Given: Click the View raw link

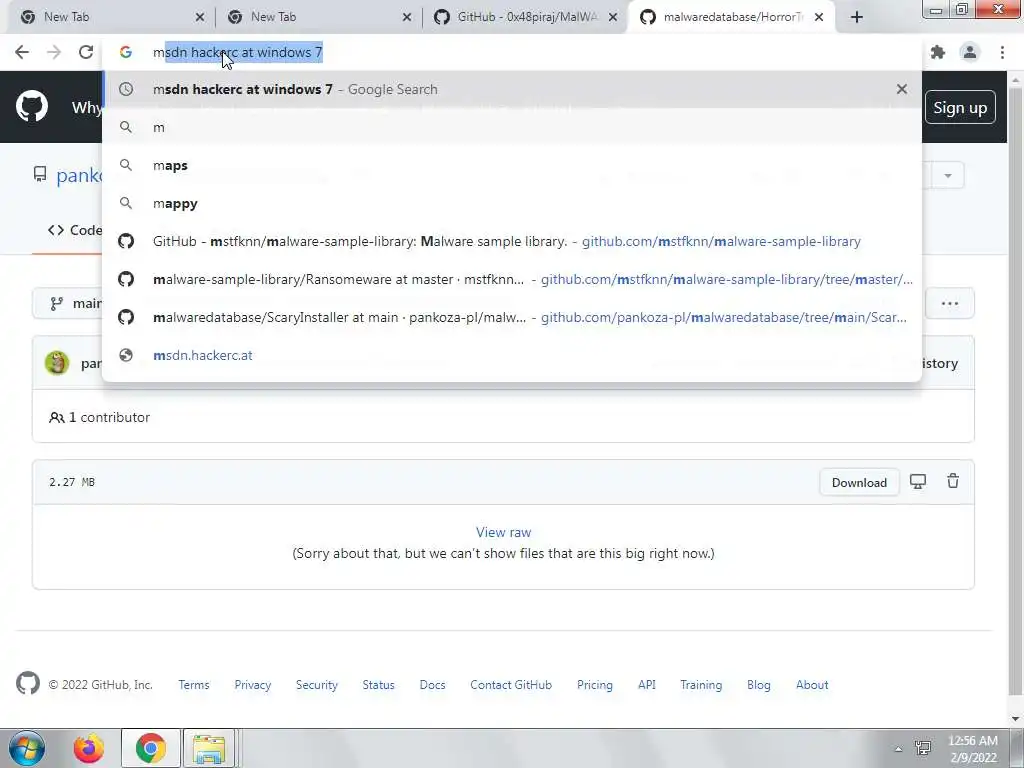Looking at the screenshot, I should [x=503, y=532].
